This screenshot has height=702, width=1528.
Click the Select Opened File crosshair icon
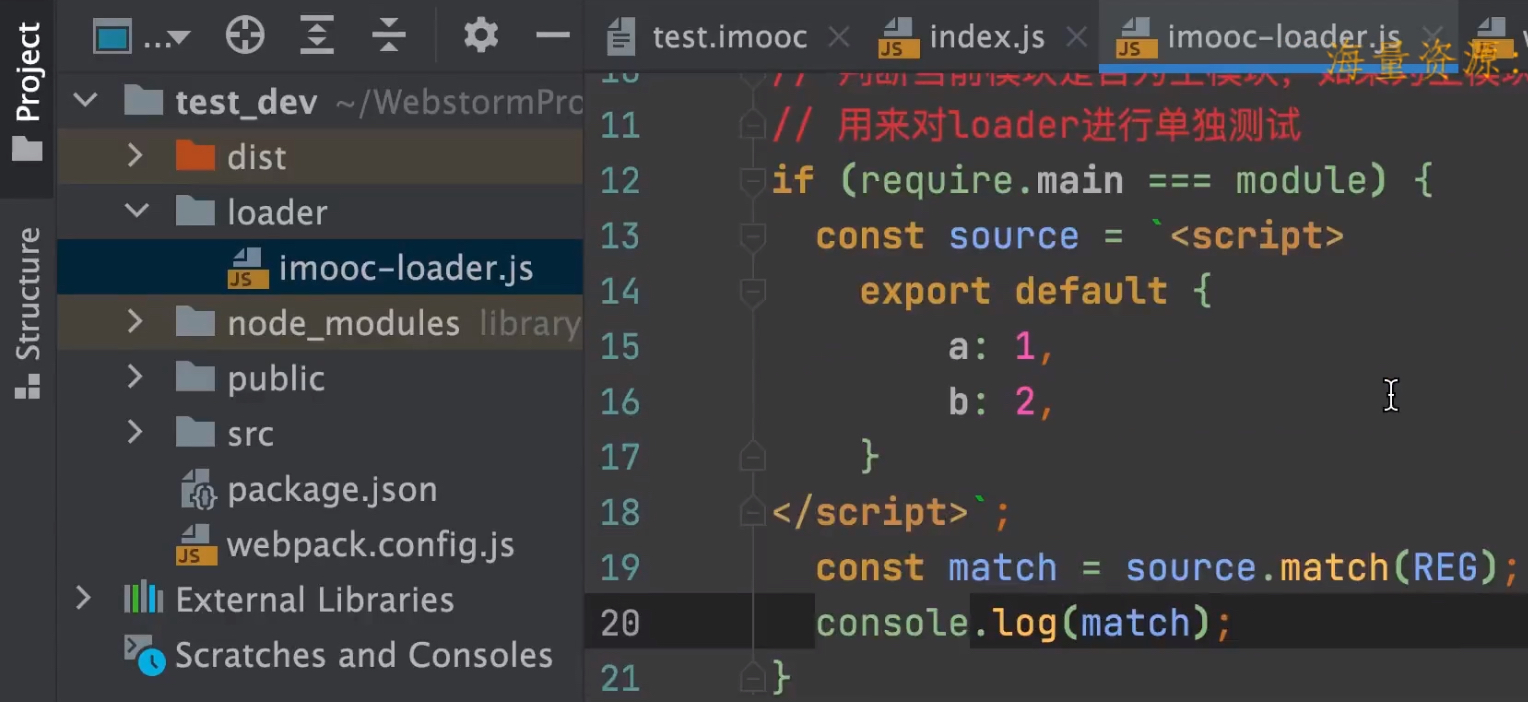245,37
